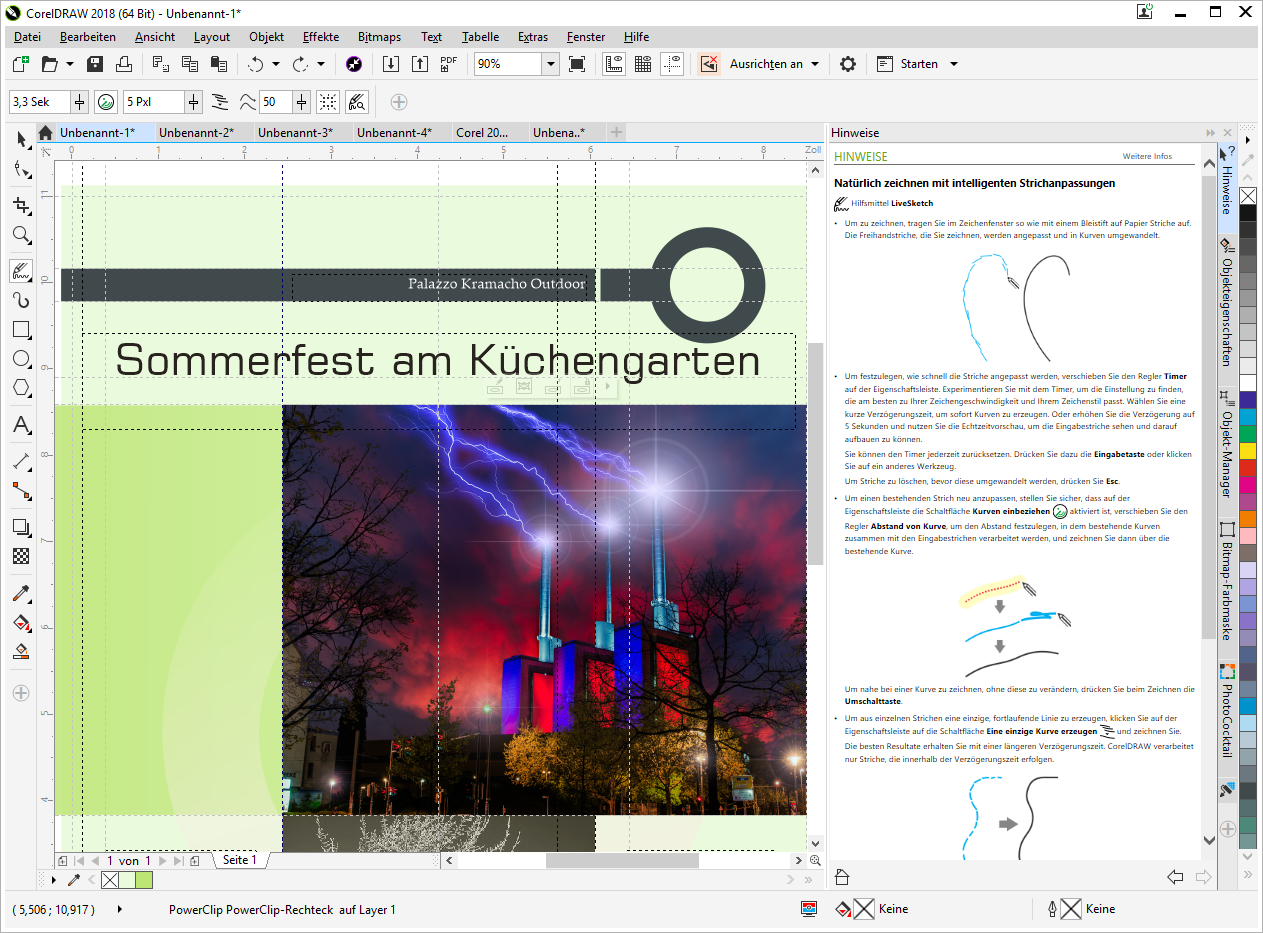Expand the Starten dropdown menu

pos(953,64)
